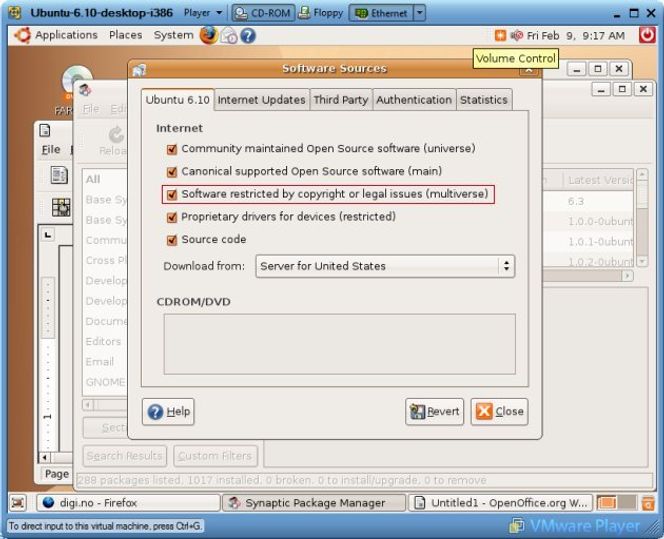This screenshot has width=664, height=539.
Task: Click the new document icon in OpenOffice window
Action: (x=45, y=130)
